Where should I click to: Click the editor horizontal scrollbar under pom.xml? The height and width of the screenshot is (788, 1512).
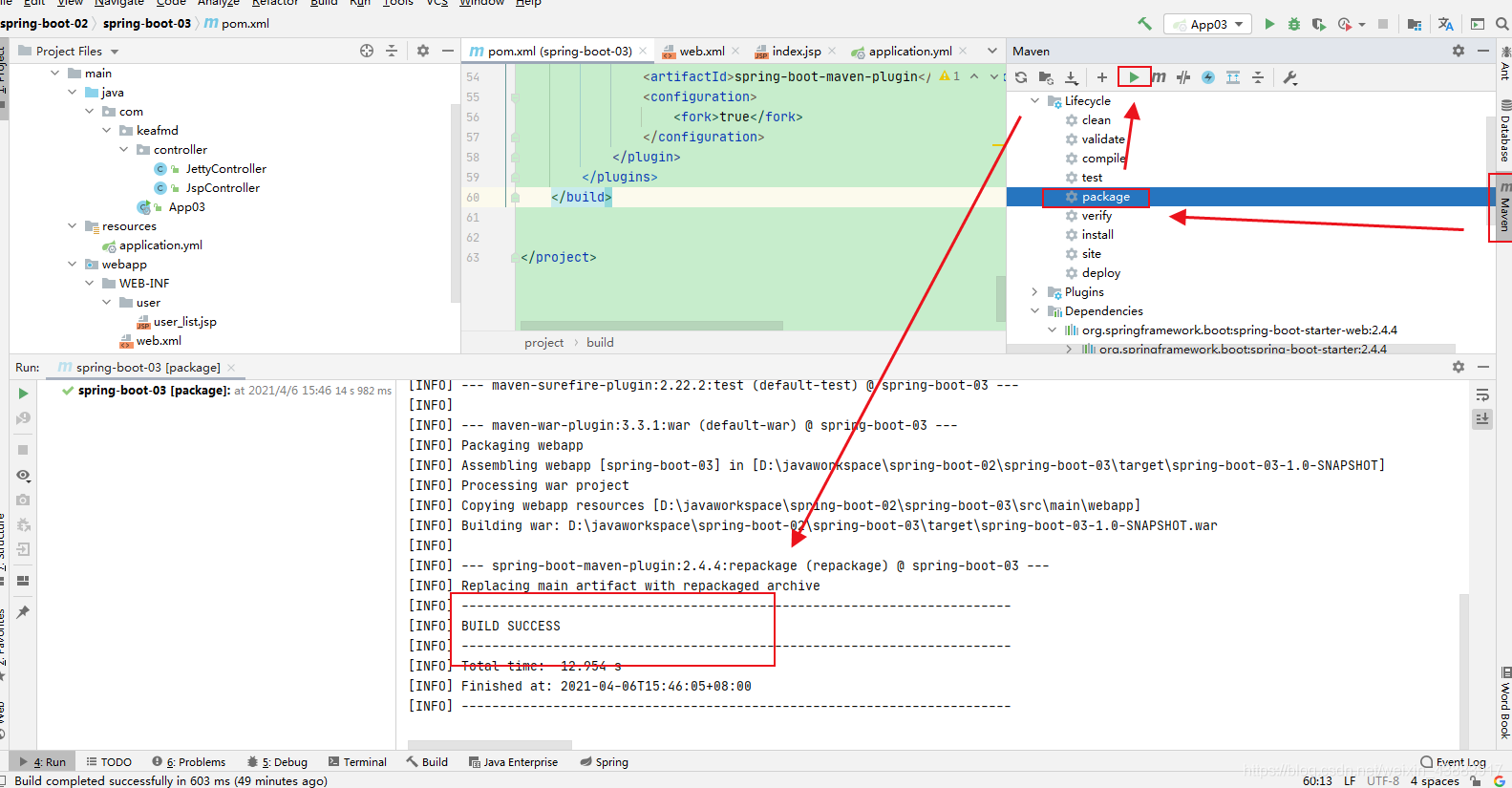pos(650,326)
